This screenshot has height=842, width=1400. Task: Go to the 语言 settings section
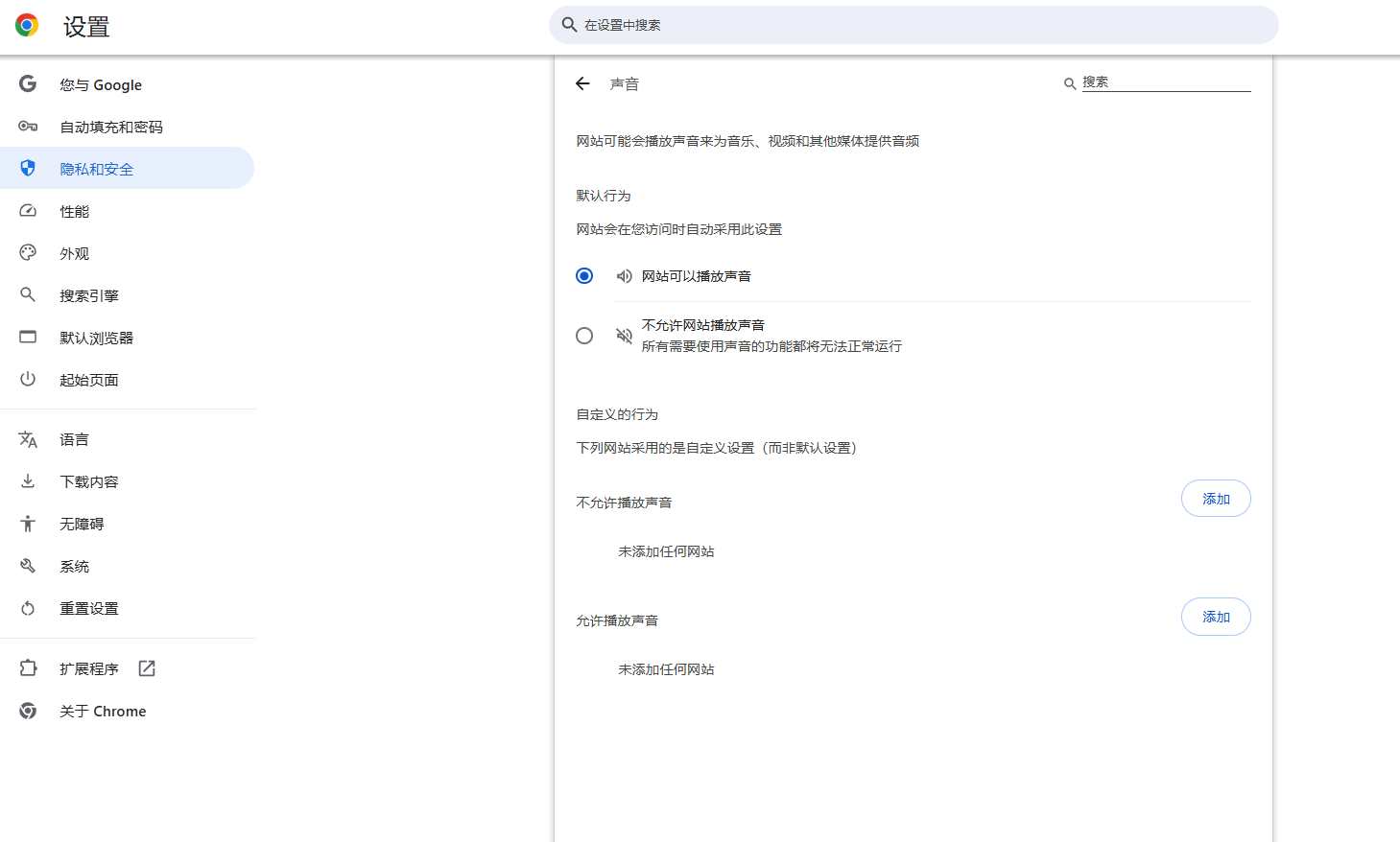click(x=74, y=439)
